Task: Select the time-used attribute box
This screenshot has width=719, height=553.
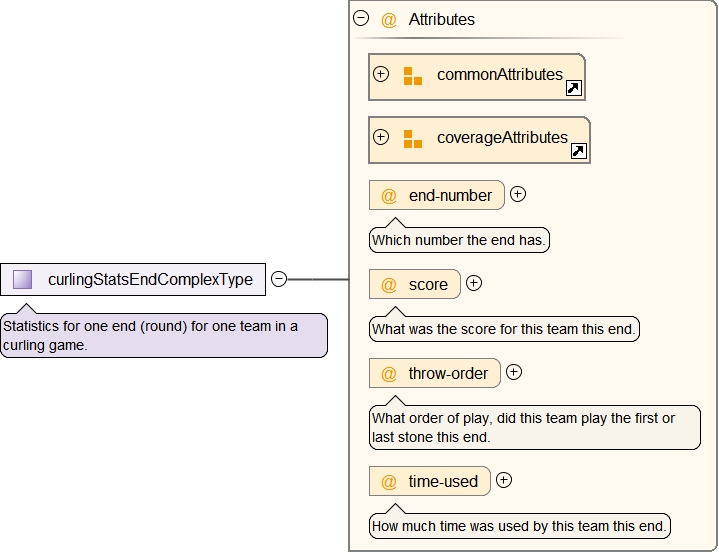Action: [x=431, y=481]
